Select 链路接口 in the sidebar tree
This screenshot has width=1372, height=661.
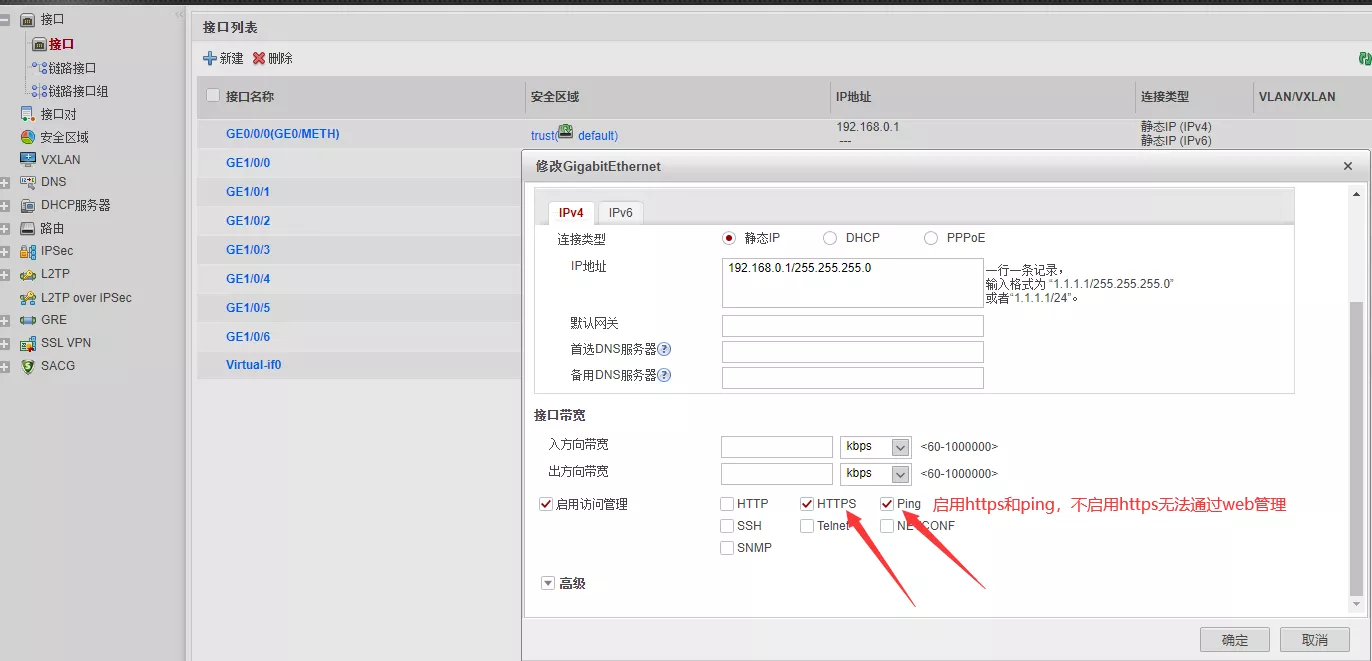click(x=72, y=68)
